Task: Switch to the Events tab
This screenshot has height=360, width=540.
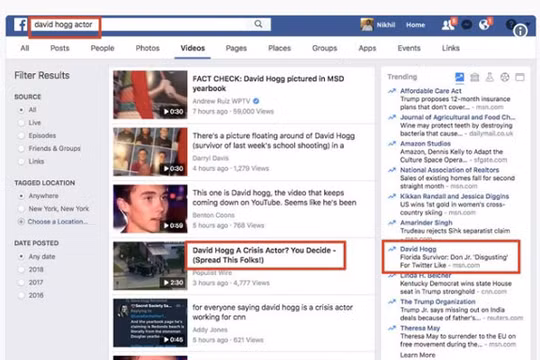Action: tap(409, 48)
